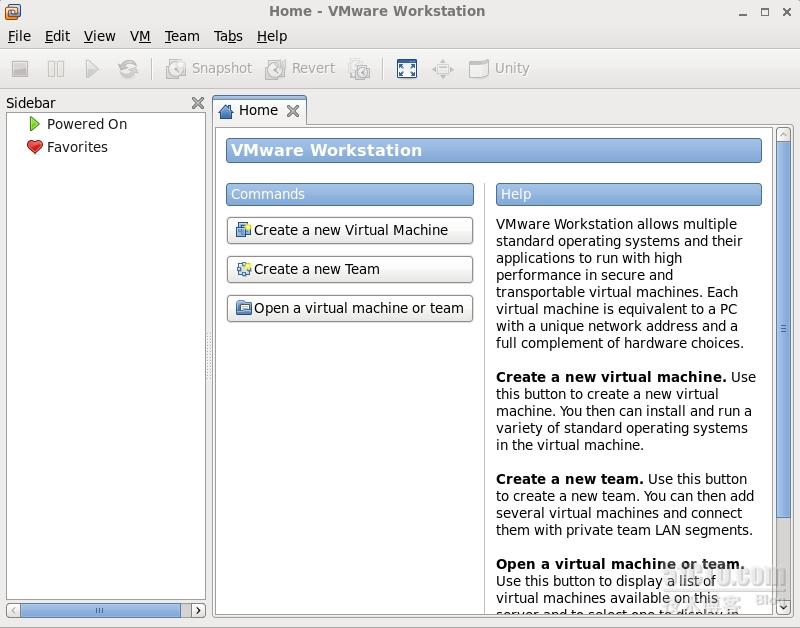Select Powered On in sidebar
Screen dimensions: 800x628
87,124
